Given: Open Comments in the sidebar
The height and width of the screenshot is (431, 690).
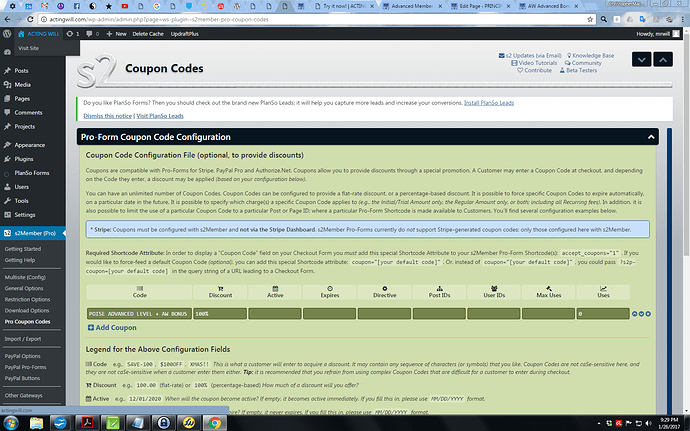Looking at the screenshot, I should [28, 113].
